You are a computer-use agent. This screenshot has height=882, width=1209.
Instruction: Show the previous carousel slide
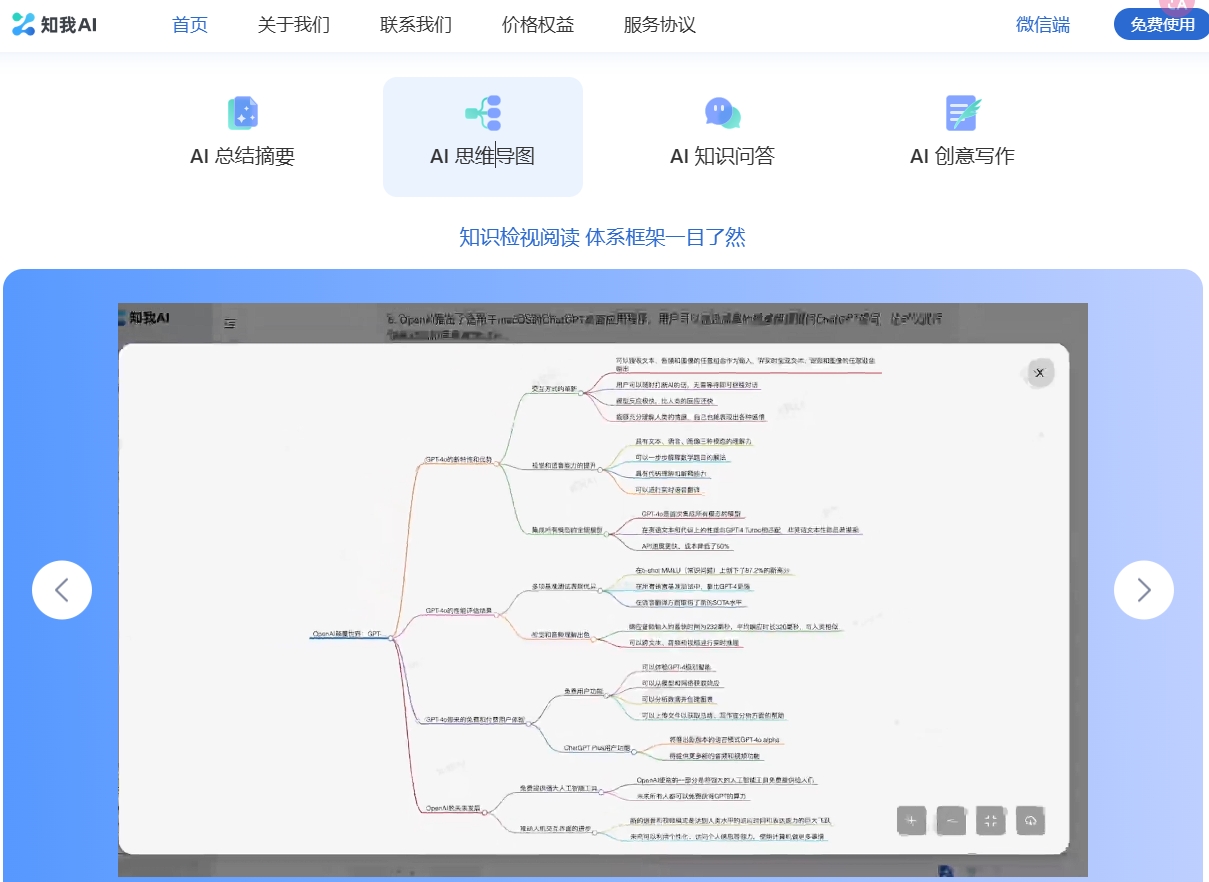[x=62, y=590]
